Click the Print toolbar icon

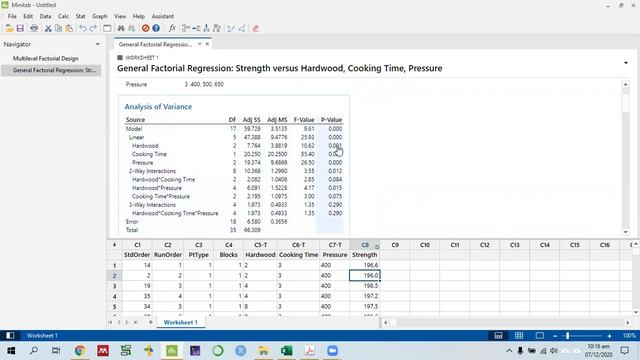34,28
